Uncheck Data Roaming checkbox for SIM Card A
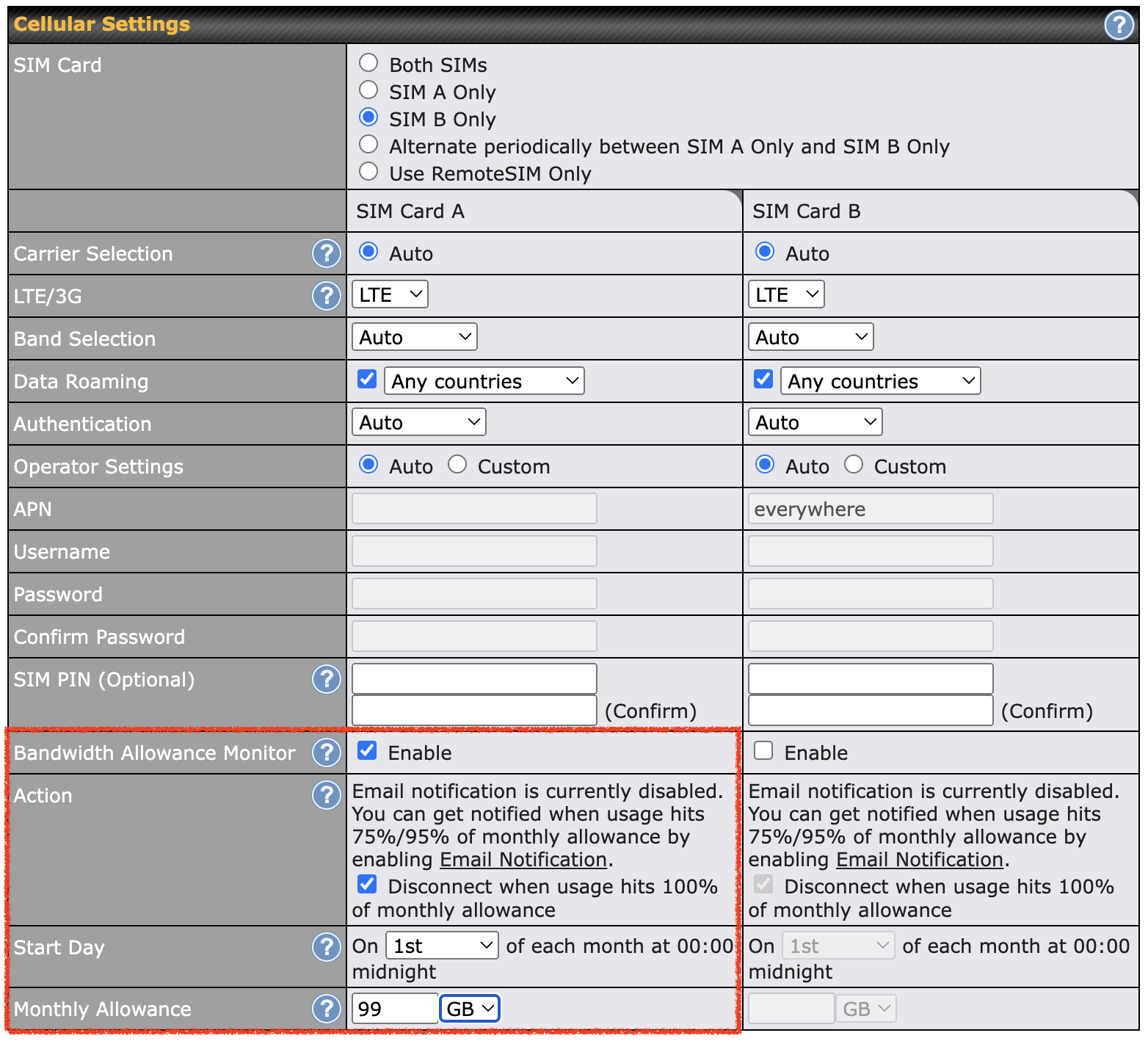This screenshot has height=1041, width=1148. click(367, 379)
